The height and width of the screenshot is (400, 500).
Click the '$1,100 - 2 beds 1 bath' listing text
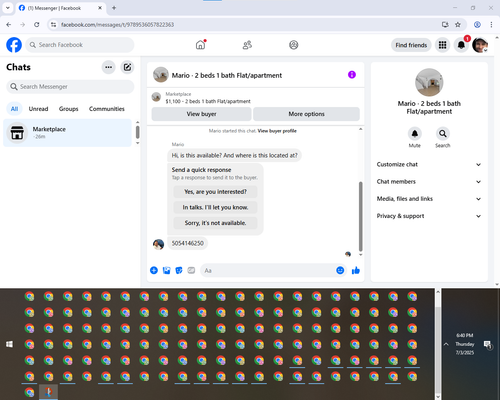point(208,101)
